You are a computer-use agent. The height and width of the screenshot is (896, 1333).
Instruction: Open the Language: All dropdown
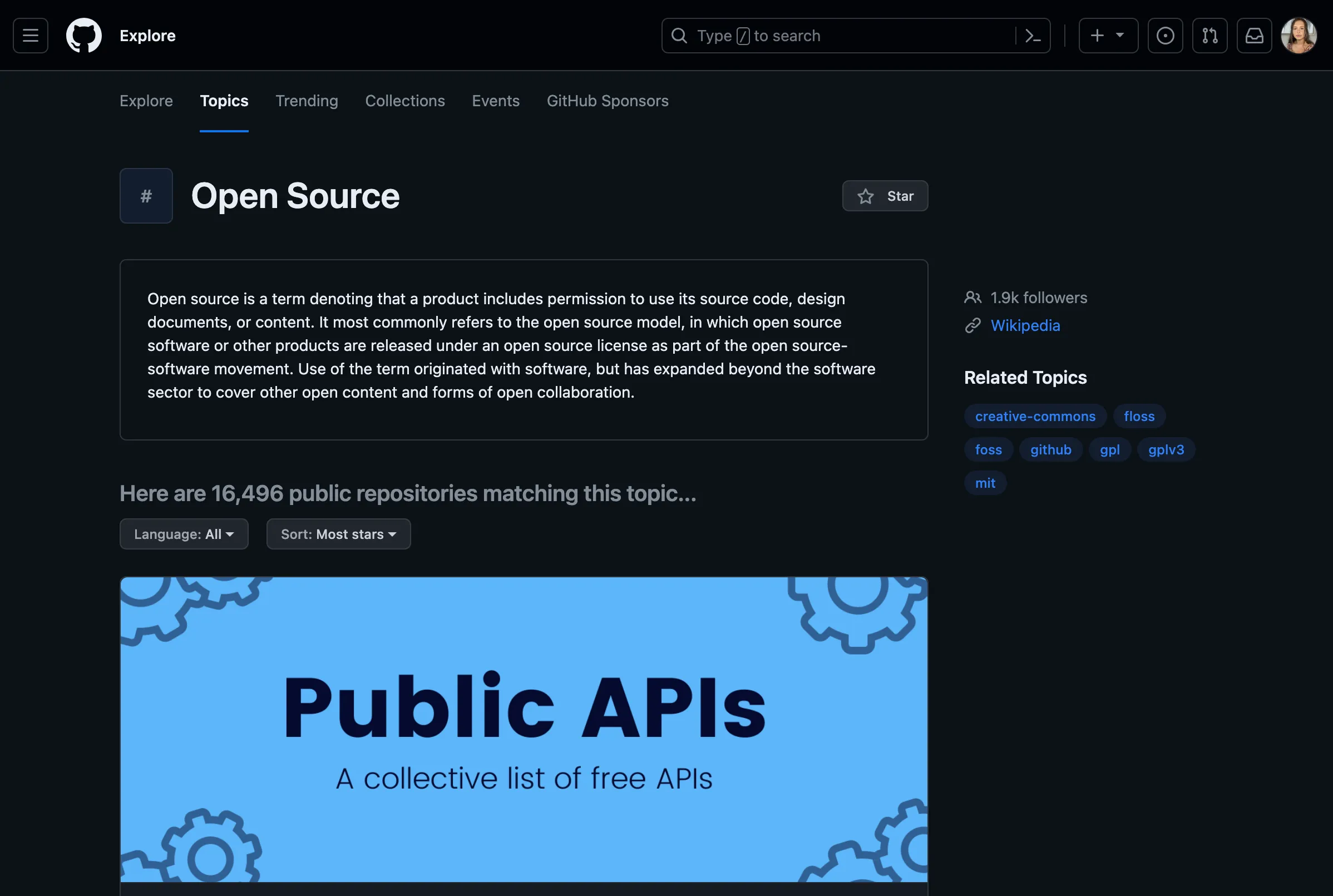pos(184,534)
